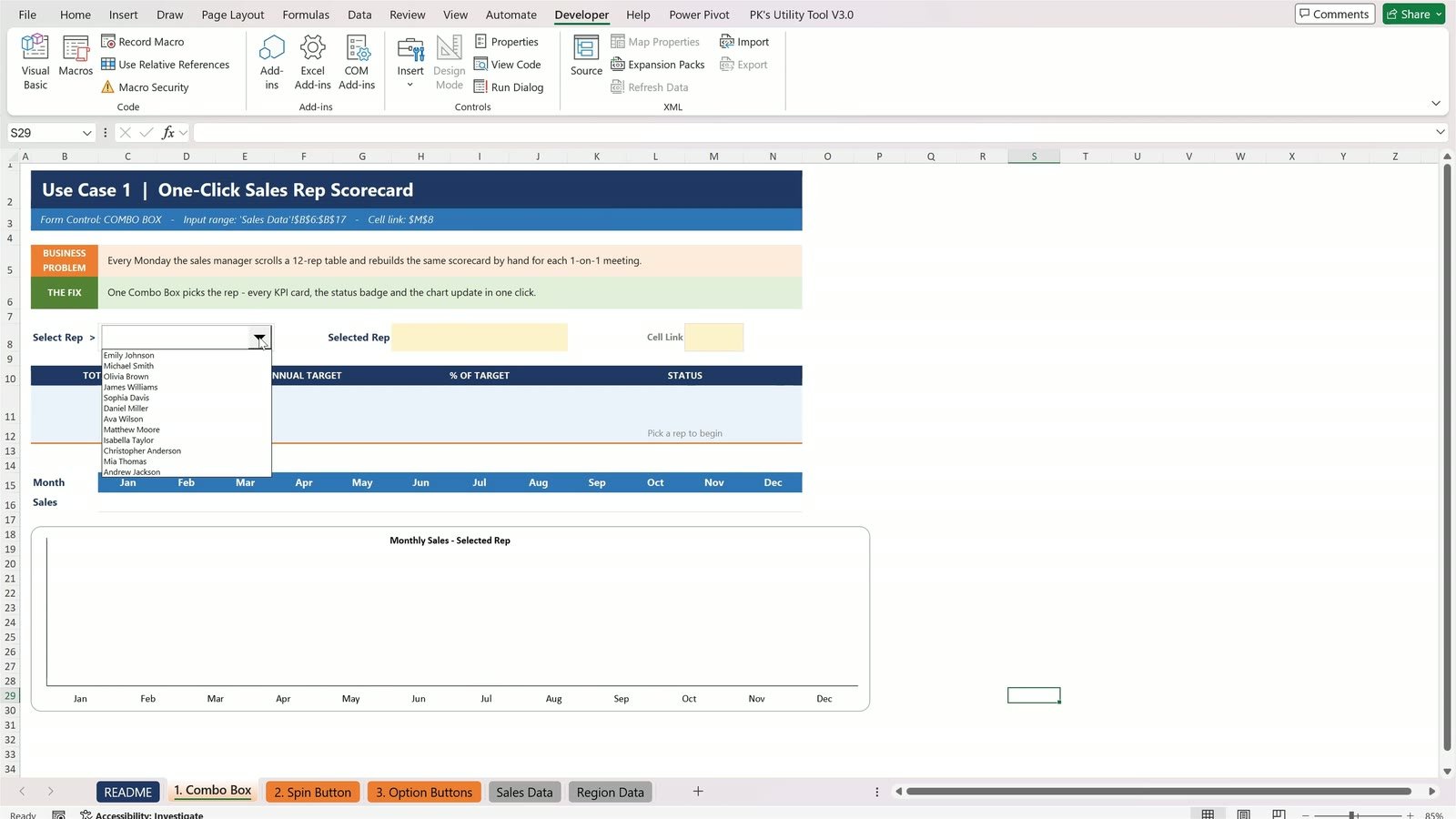Open Expansion Packs

[x=658, y=65]
